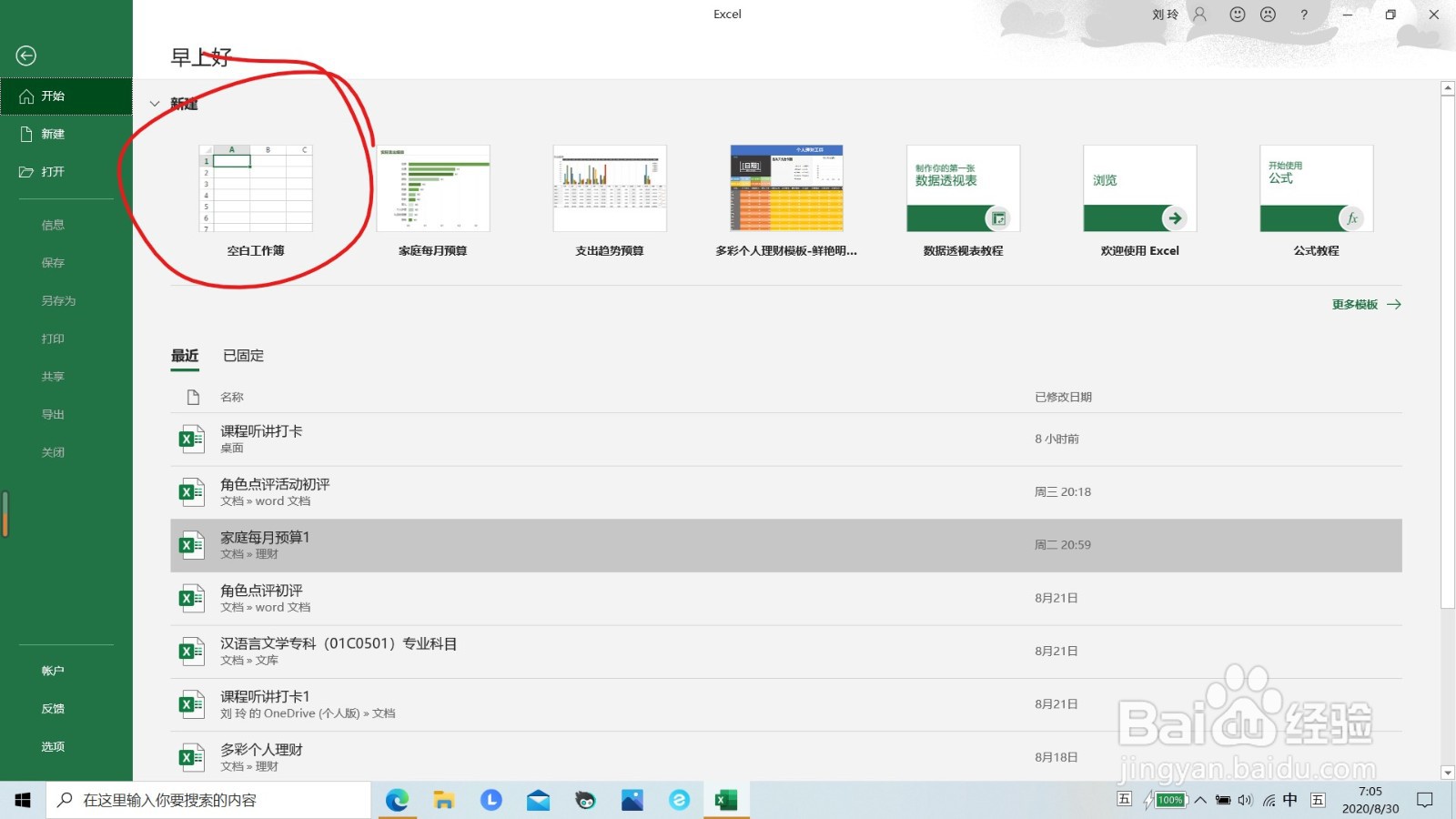Collapse the 新建 section chevron
The height and width of the screenshot is (819, 1456).
(x=155, y=104)
